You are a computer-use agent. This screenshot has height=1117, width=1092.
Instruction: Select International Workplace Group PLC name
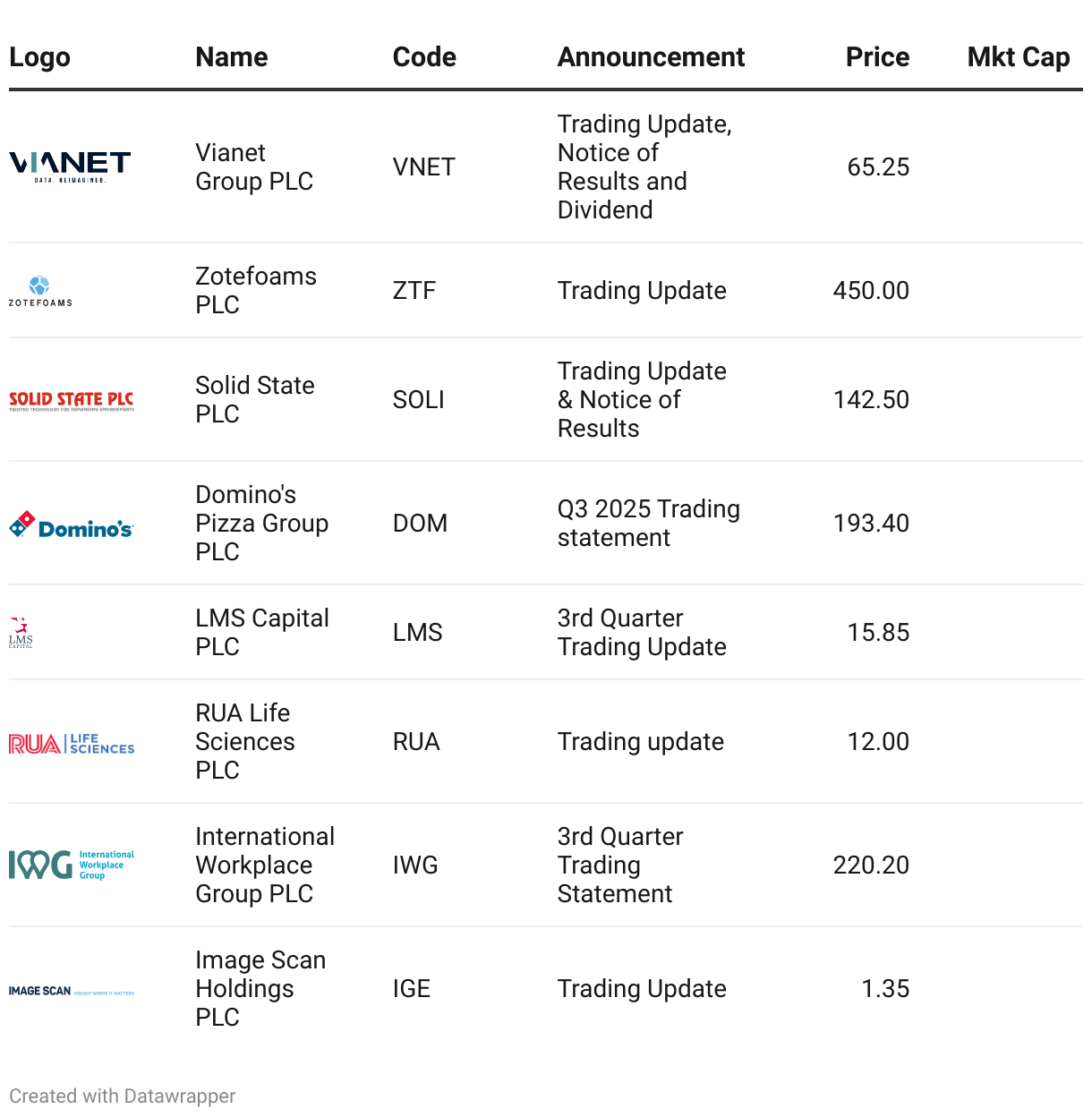point(265,865)
